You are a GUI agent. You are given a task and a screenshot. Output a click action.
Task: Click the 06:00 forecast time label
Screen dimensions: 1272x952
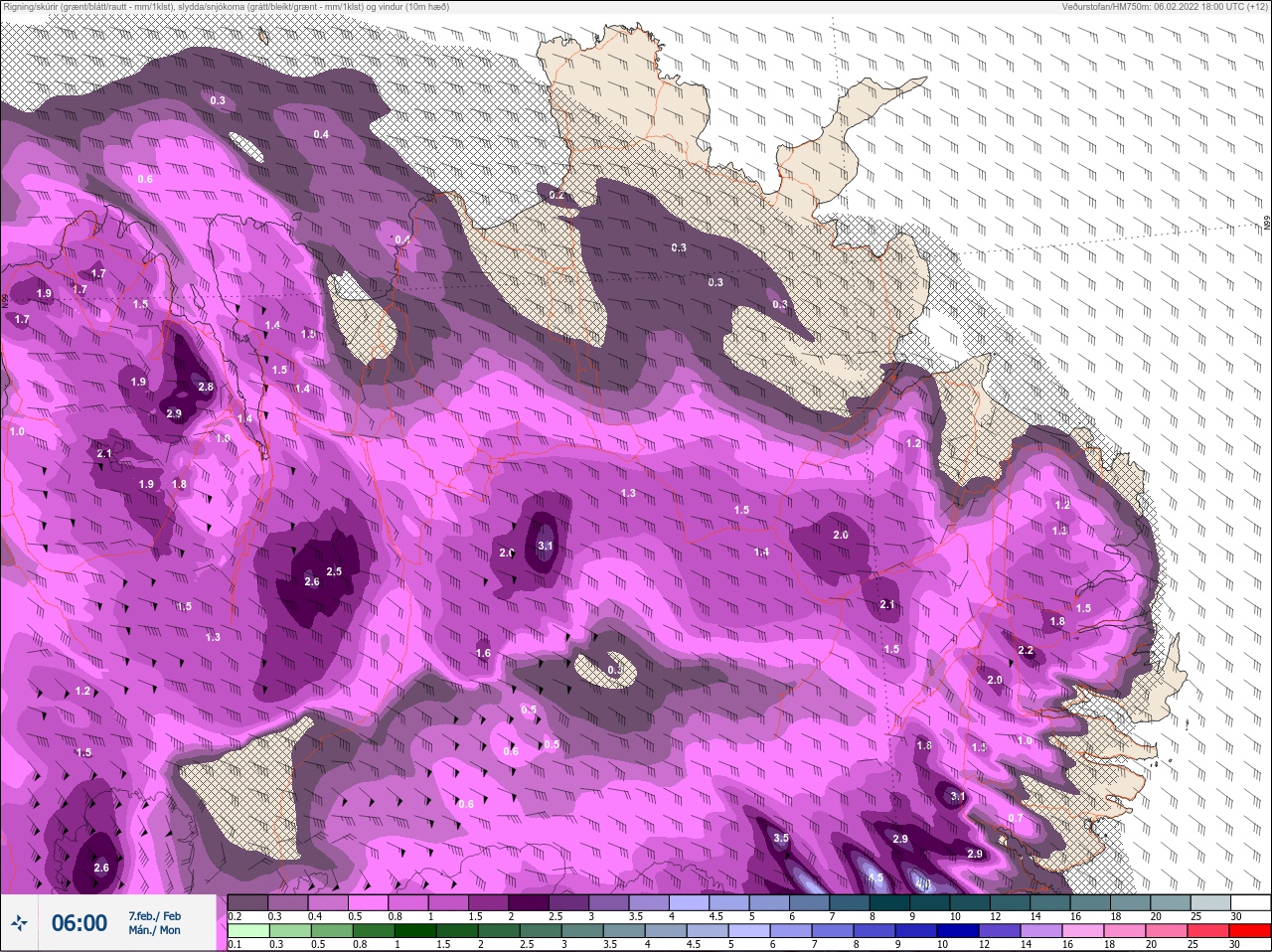79,923
